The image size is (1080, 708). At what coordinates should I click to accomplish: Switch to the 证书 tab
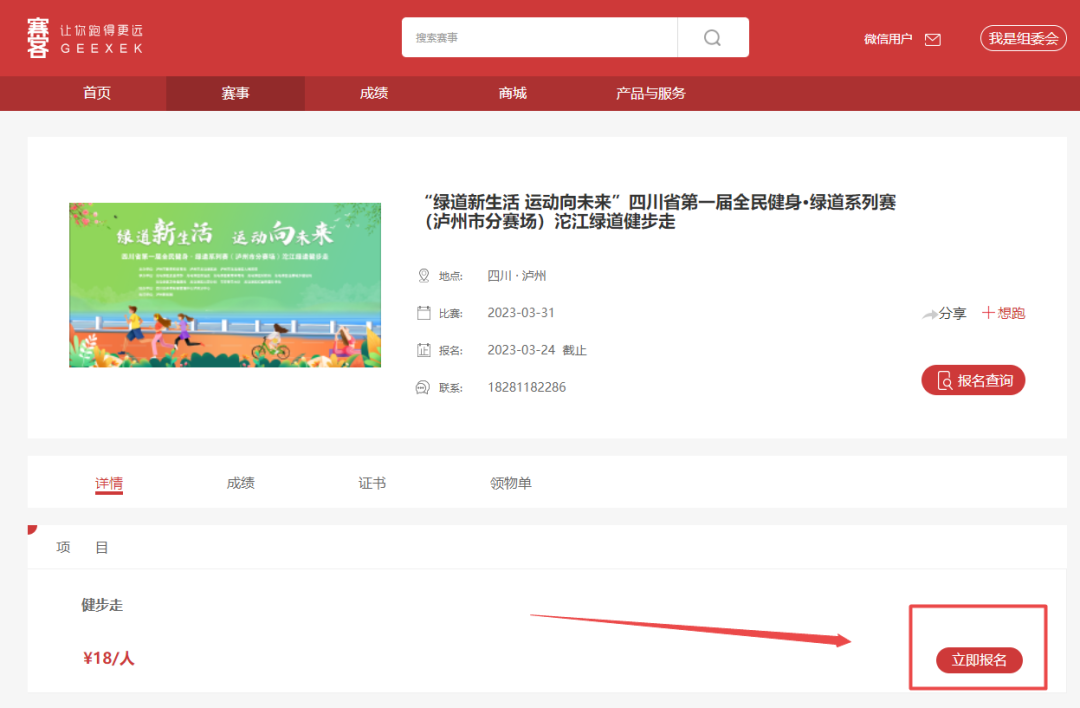[x=372, y=483]
